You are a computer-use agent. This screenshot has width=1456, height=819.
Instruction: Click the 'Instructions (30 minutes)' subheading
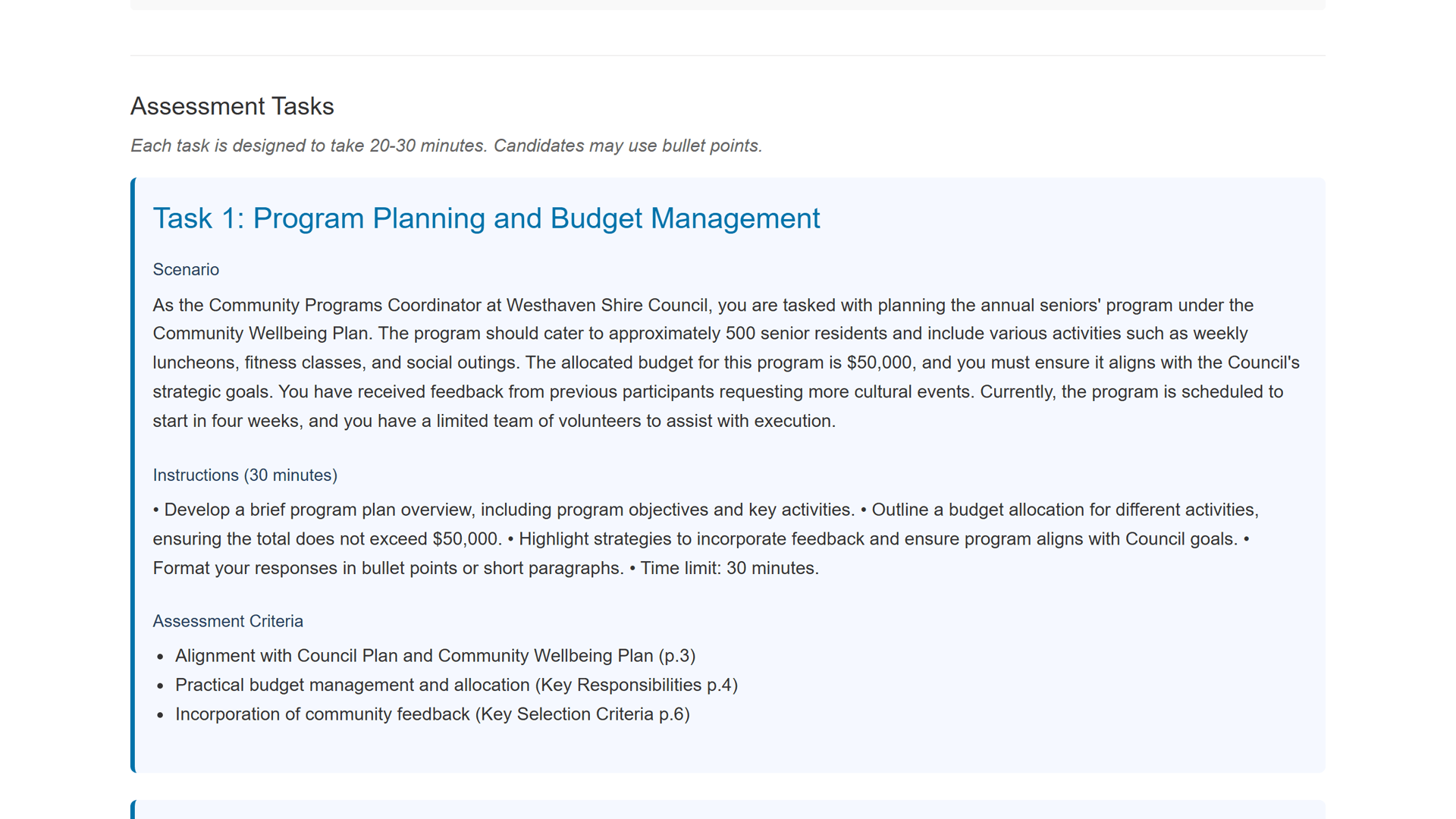pyautogui.click(x=245, y=475)
